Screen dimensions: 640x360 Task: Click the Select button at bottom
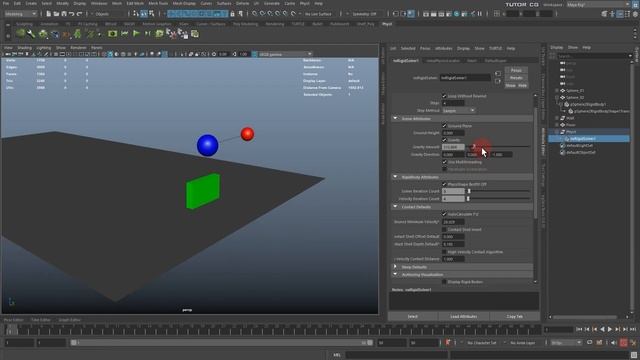pos(413,316)
